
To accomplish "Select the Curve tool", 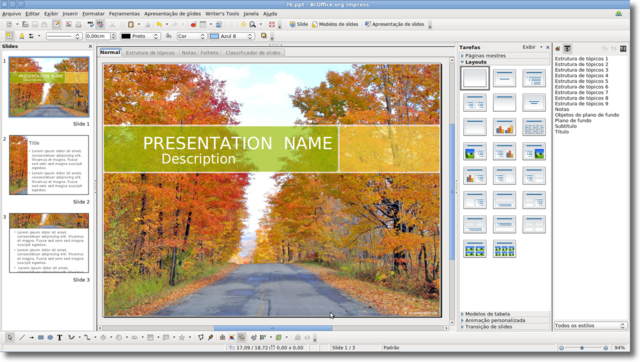I will point(71,338).
